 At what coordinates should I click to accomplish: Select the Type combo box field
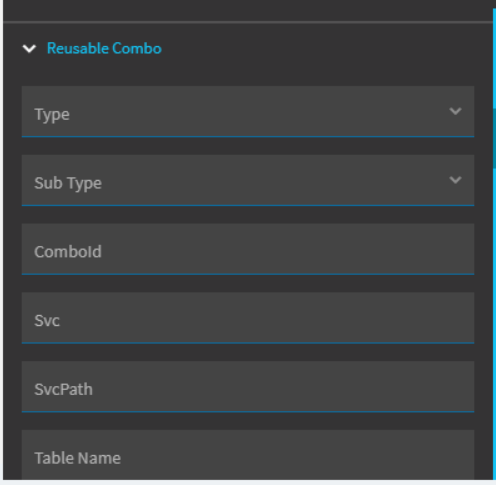(248, 112)
